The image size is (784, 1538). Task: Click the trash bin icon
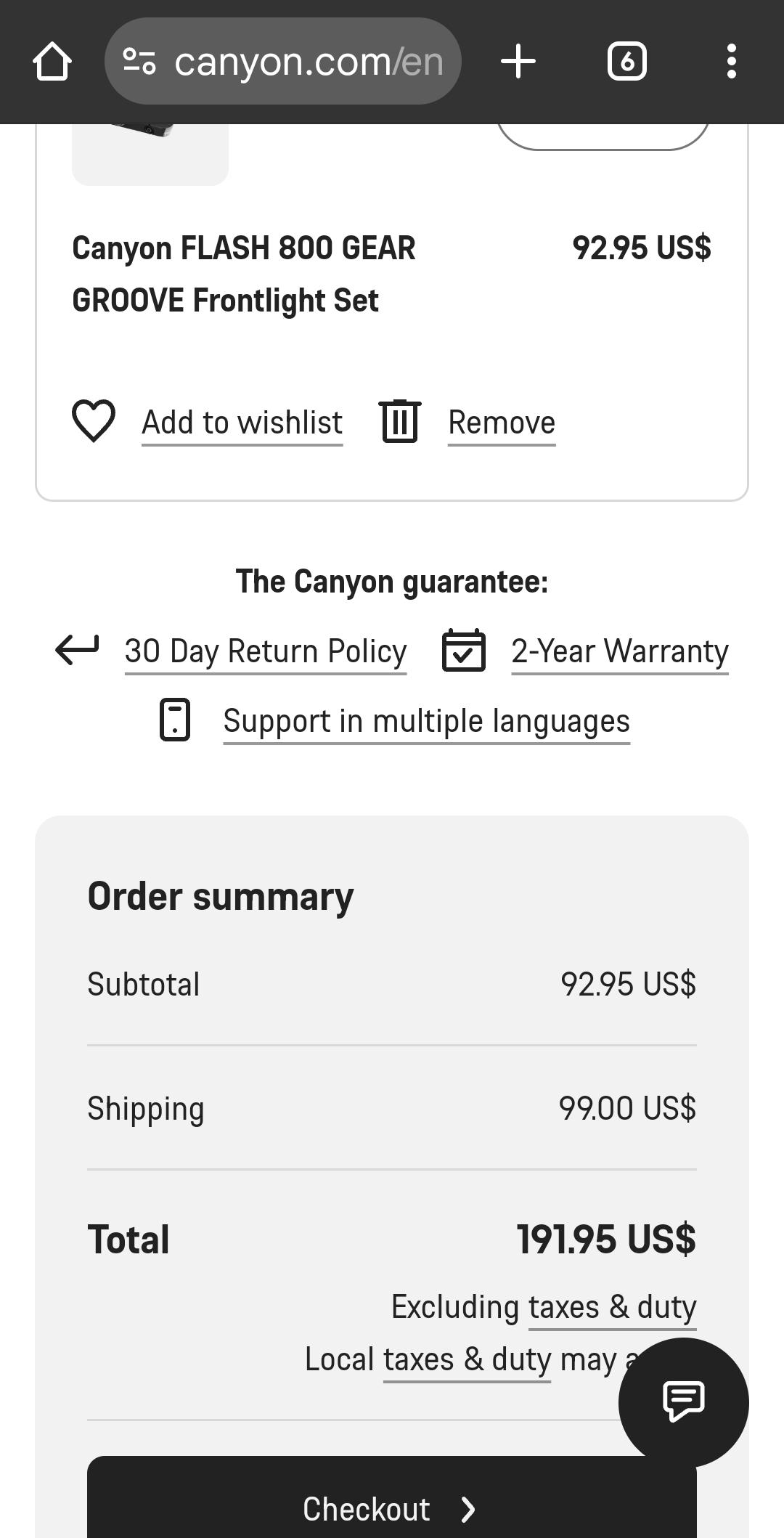pos(400,421)
